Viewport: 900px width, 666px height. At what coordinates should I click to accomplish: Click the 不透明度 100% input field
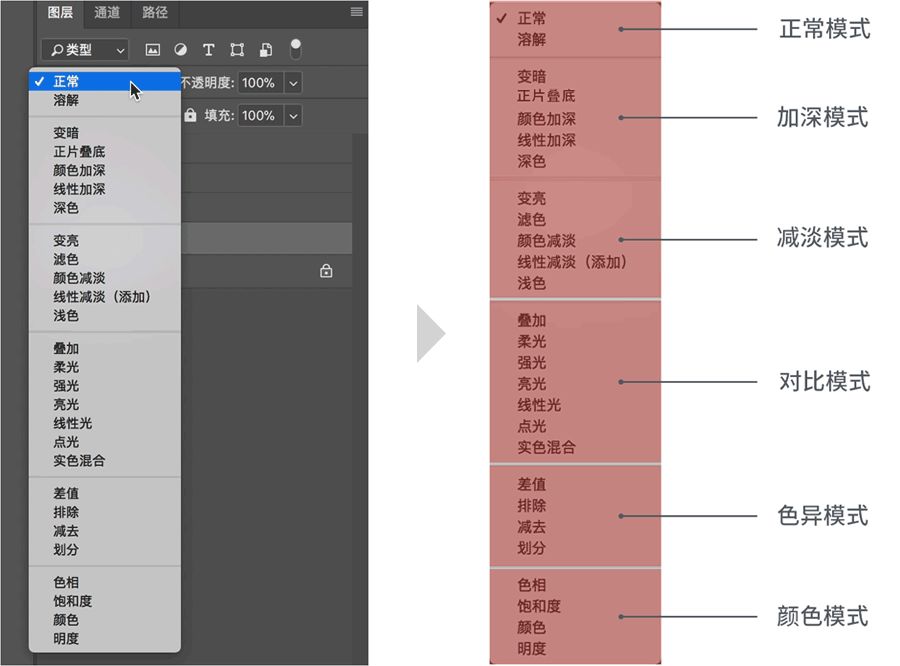click(x=258, y=83)
